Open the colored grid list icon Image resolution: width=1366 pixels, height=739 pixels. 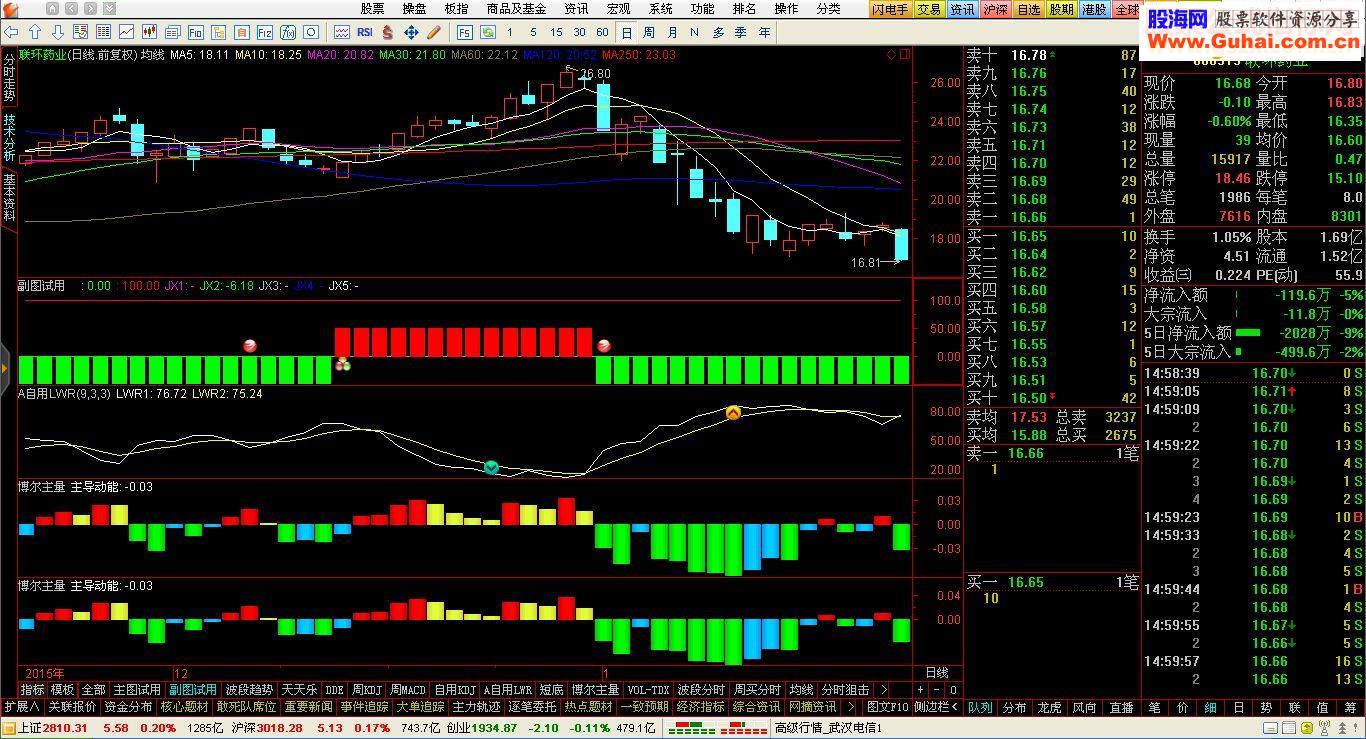pyautogui.click(x=105, y=33)
